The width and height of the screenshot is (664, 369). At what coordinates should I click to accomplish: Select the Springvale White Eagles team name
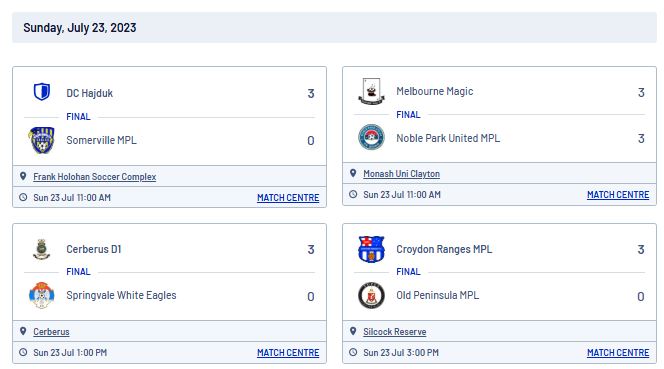tap(121, 295)
